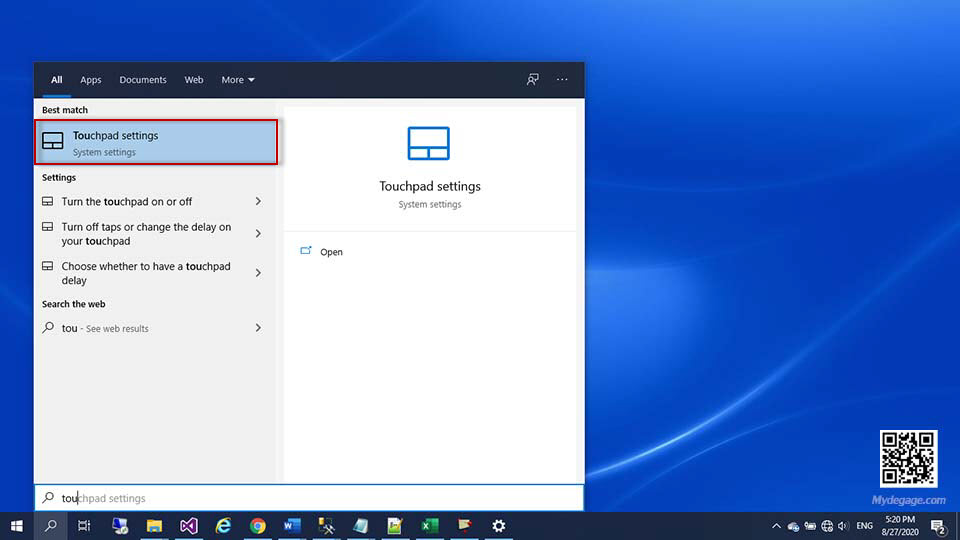Switch to the Apps search tab
This screenshot has height=540, width=960.
91,80
